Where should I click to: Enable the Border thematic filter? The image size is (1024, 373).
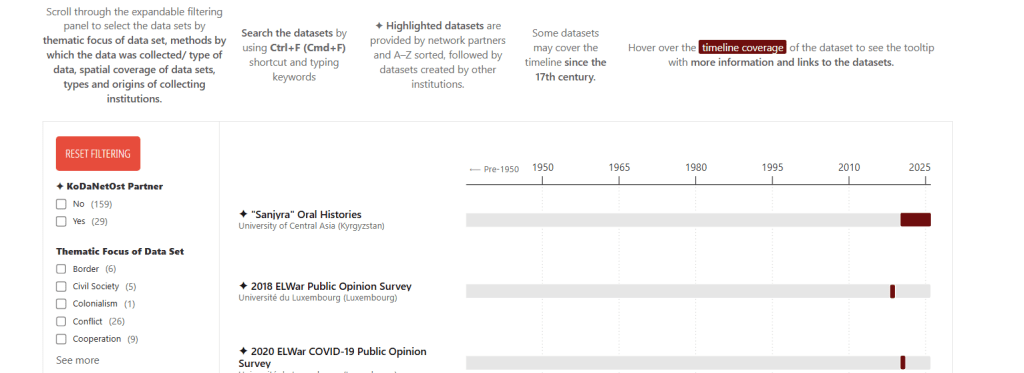click(x=61, y=268)
